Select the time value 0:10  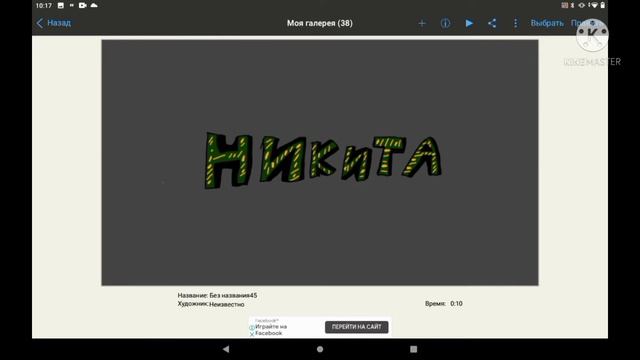tap(456, 304)
